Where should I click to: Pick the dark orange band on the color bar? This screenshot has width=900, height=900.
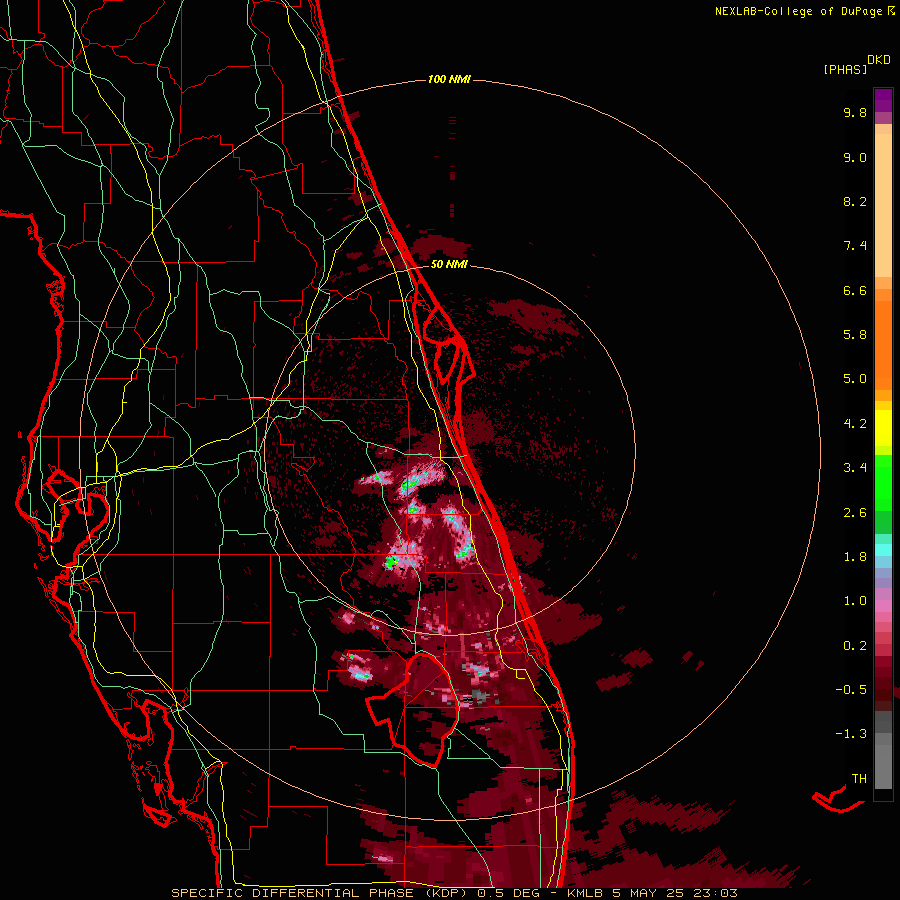coord(883,346)
